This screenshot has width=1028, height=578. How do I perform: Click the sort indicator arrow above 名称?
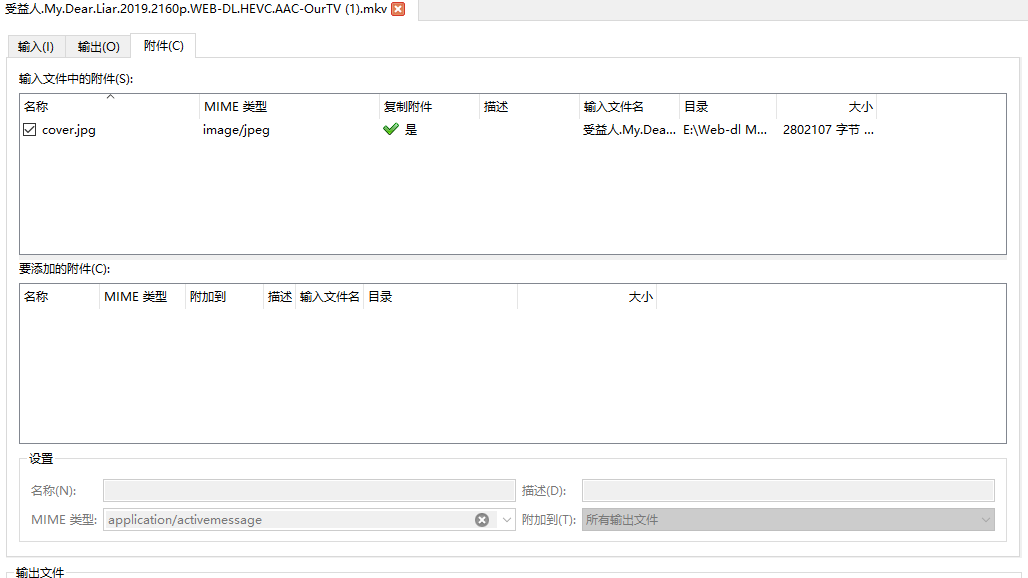point(110,96)
